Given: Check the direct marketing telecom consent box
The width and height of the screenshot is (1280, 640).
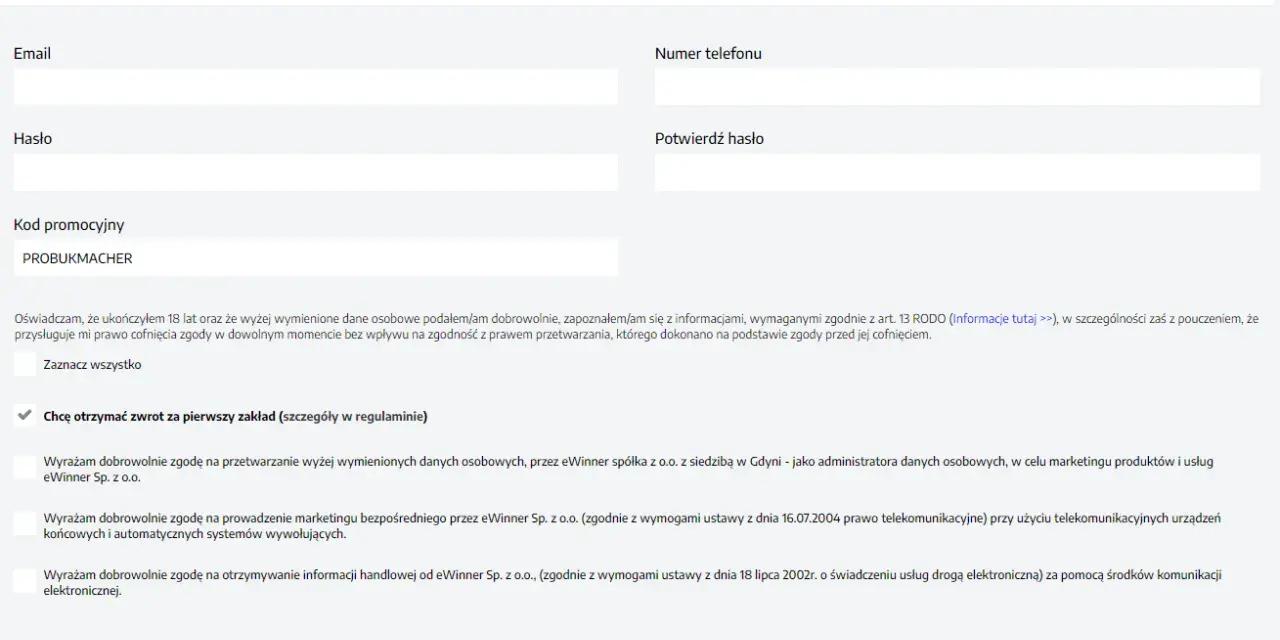Looking at the screenshot, I should 25,523.
